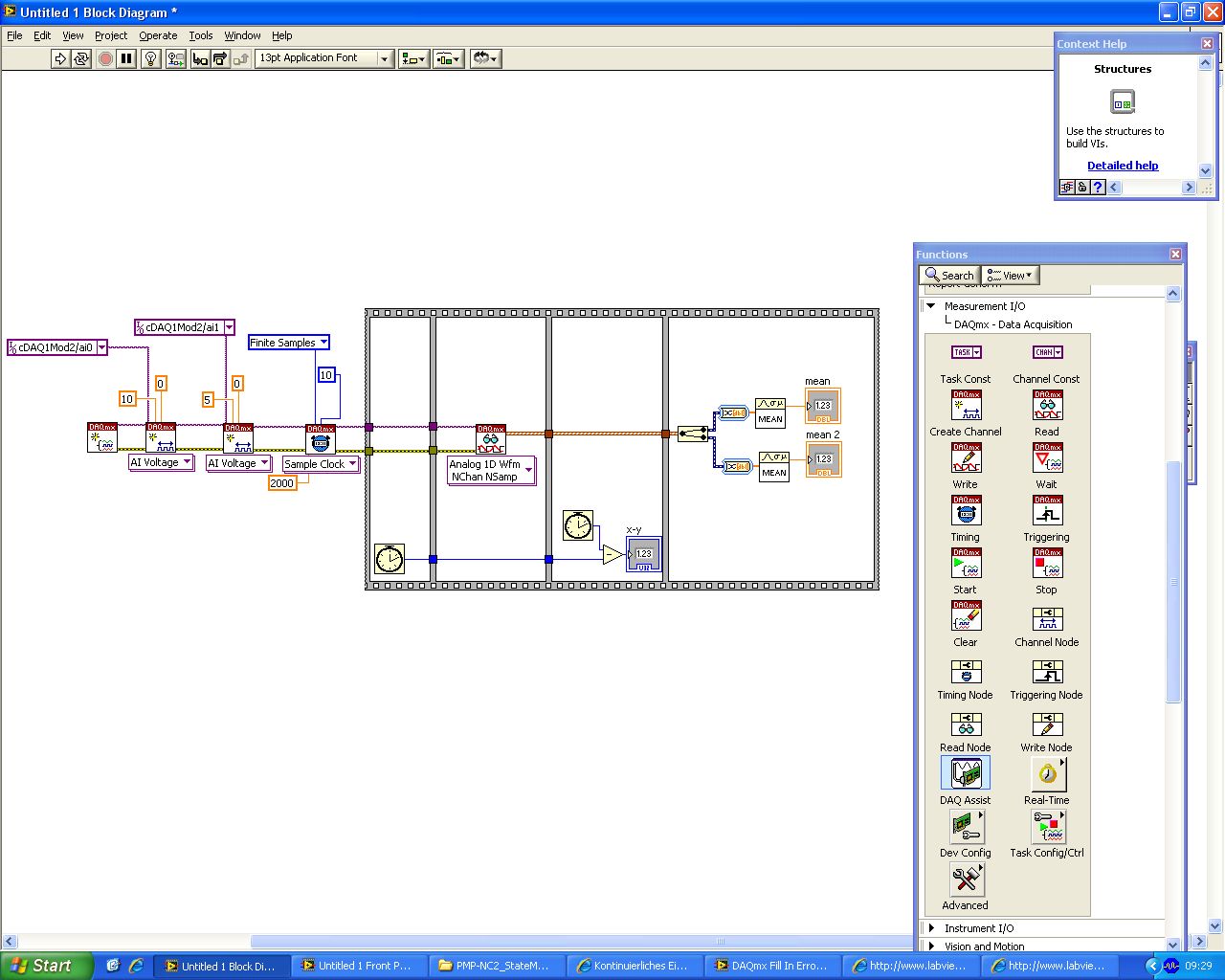Open the cDAQ1Mod2/ai0 channel constant dropdown
Image resolution: width=1225 pixels, height=980 pixels.
coord(101,348)
